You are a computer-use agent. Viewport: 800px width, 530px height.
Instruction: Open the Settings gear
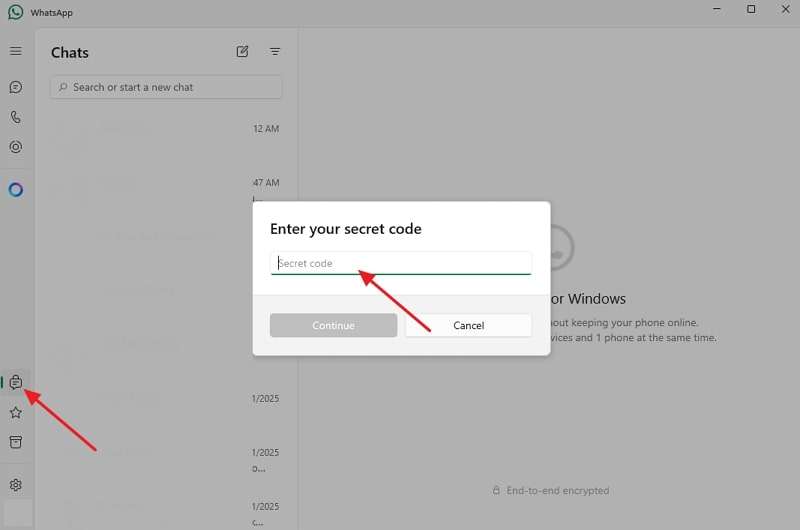click(x=15, y=485)
